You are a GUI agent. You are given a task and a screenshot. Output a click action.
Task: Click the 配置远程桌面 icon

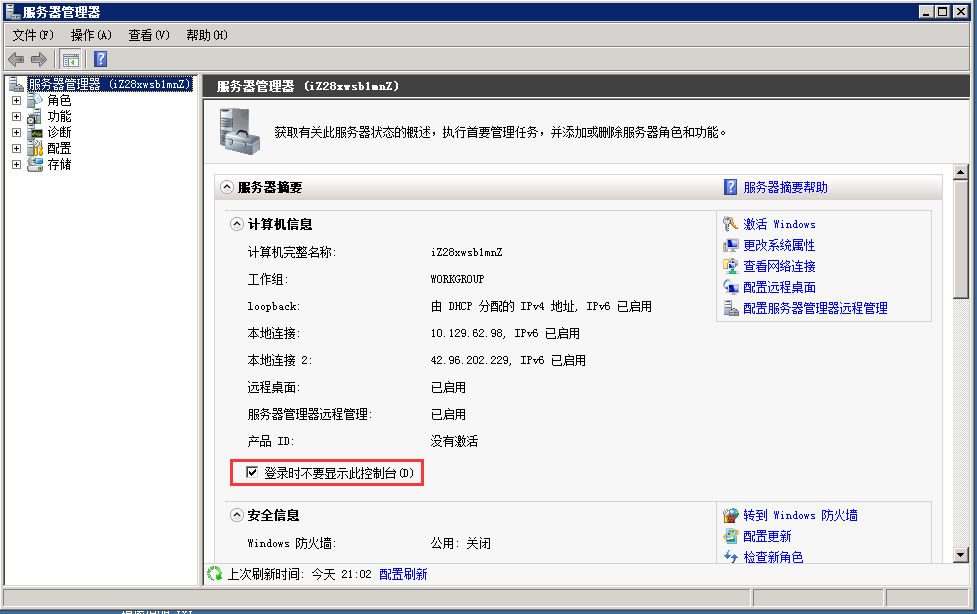point(728,287)
